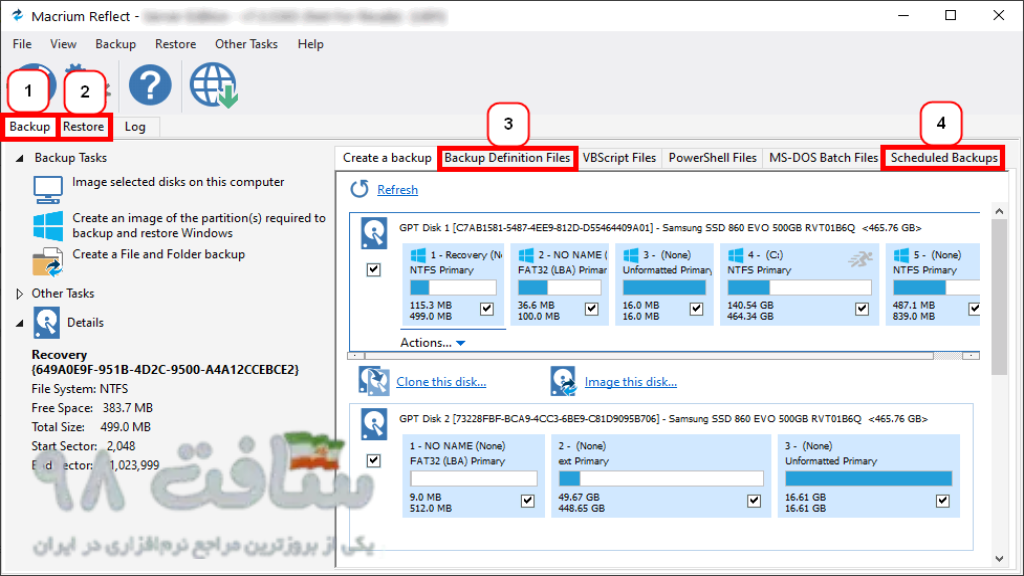Uncheck Disk 2 16.61 GB Unformatted partition checkbox
Screen dimensions: 1024x576
[x=942, y=501]
